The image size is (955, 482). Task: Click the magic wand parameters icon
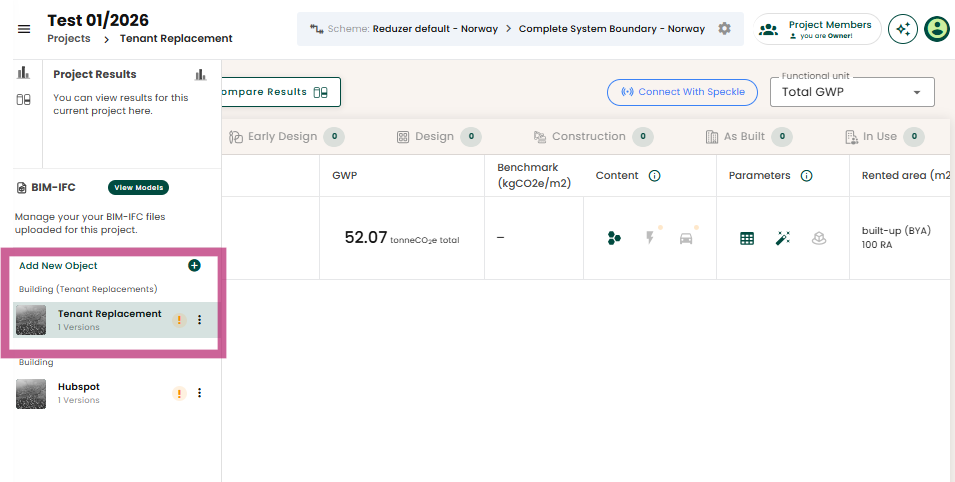tap(783, 238)
